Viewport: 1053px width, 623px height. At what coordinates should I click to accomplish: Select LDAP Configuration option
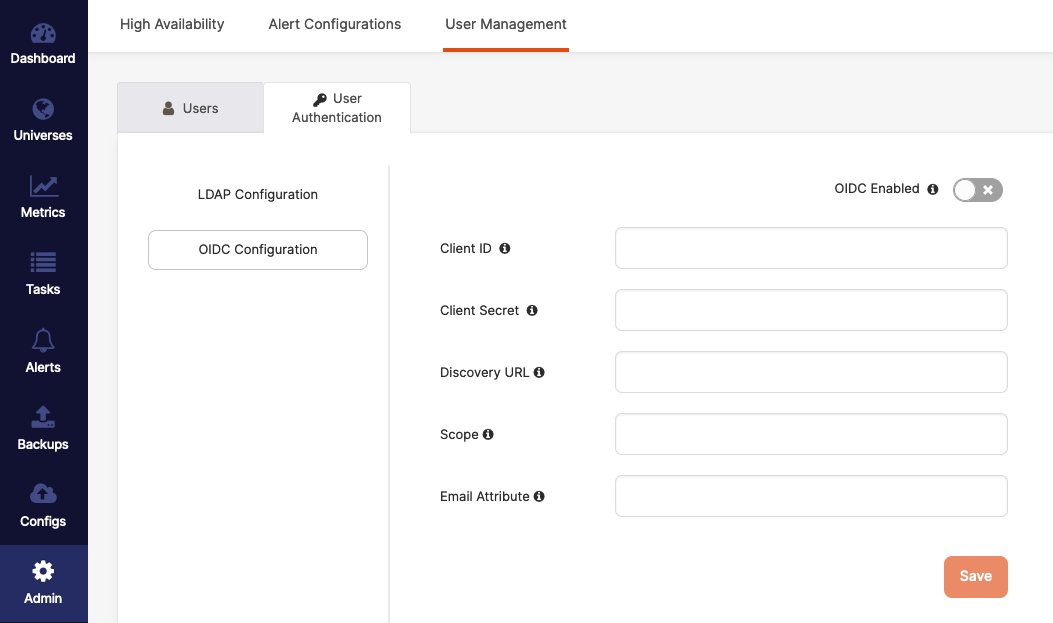pos(258,194)
